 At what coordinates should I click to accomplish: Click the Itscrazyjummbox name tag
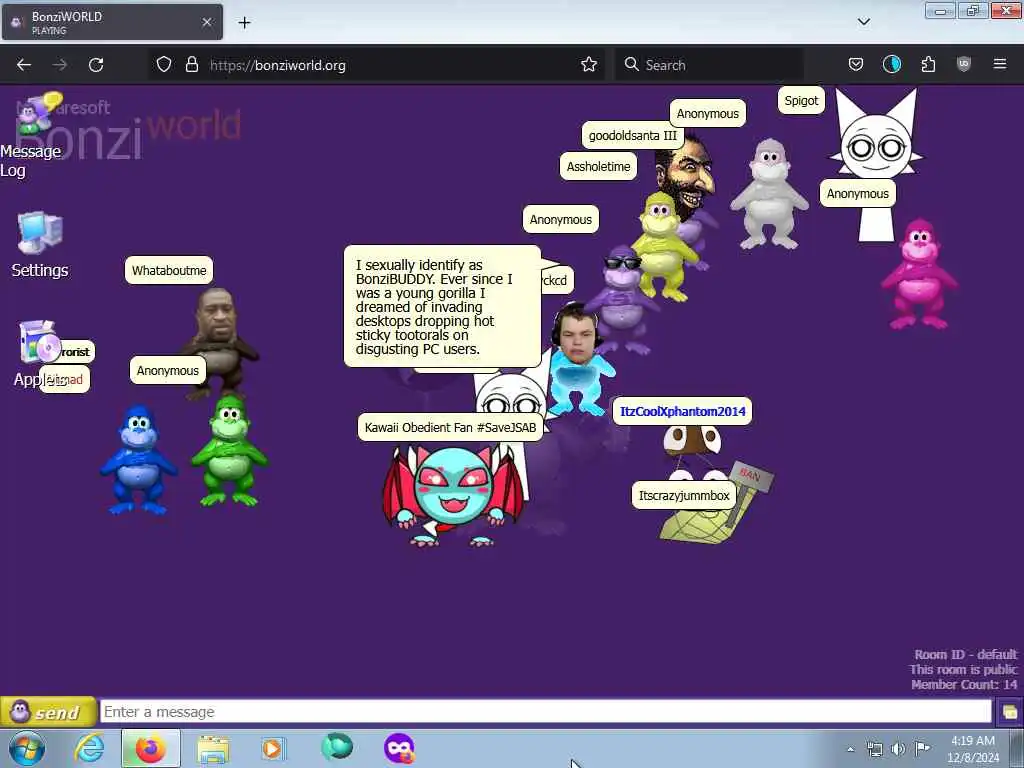point(684,496)
